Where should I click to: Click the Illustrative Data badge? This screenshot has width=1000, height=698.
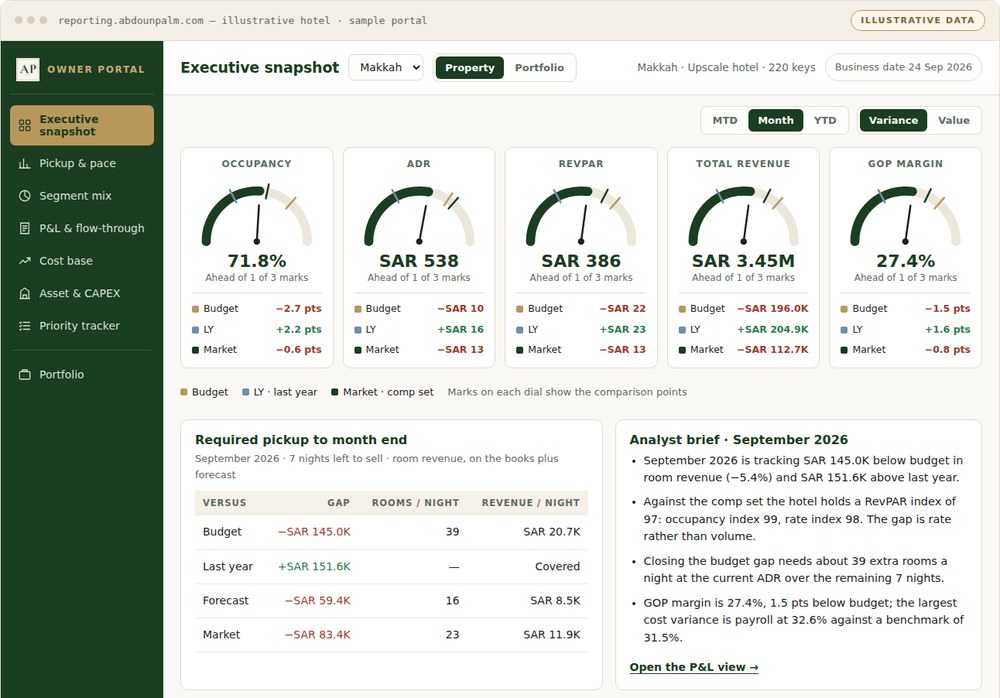(917, 20)
